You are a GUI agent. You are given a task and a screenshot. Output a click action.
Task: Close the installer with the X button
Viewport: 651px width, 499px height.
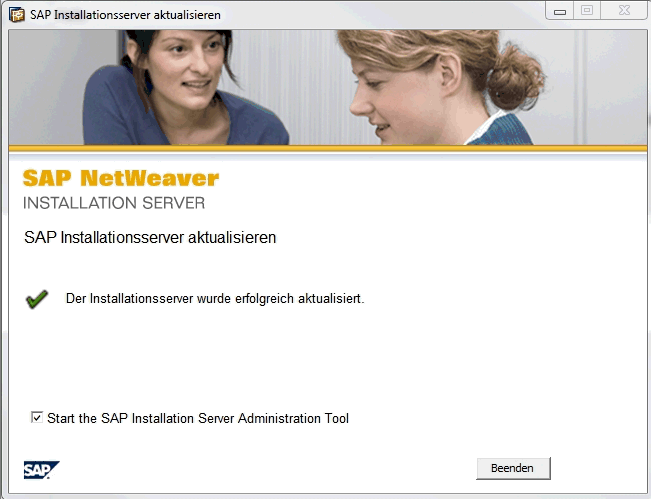[x=624, y=10]
